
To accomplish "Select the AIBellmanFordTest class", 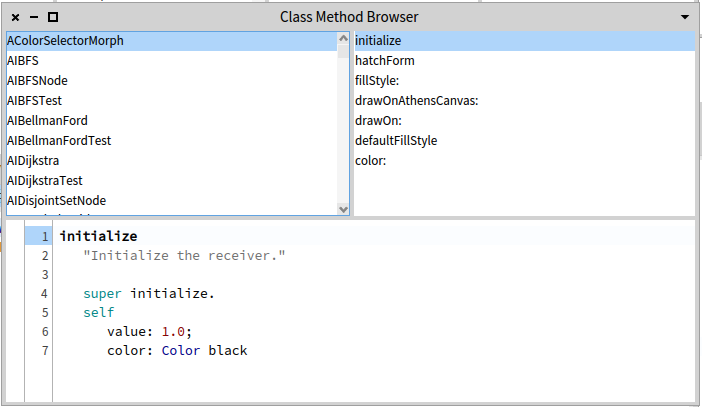I will tap(171, 141).
